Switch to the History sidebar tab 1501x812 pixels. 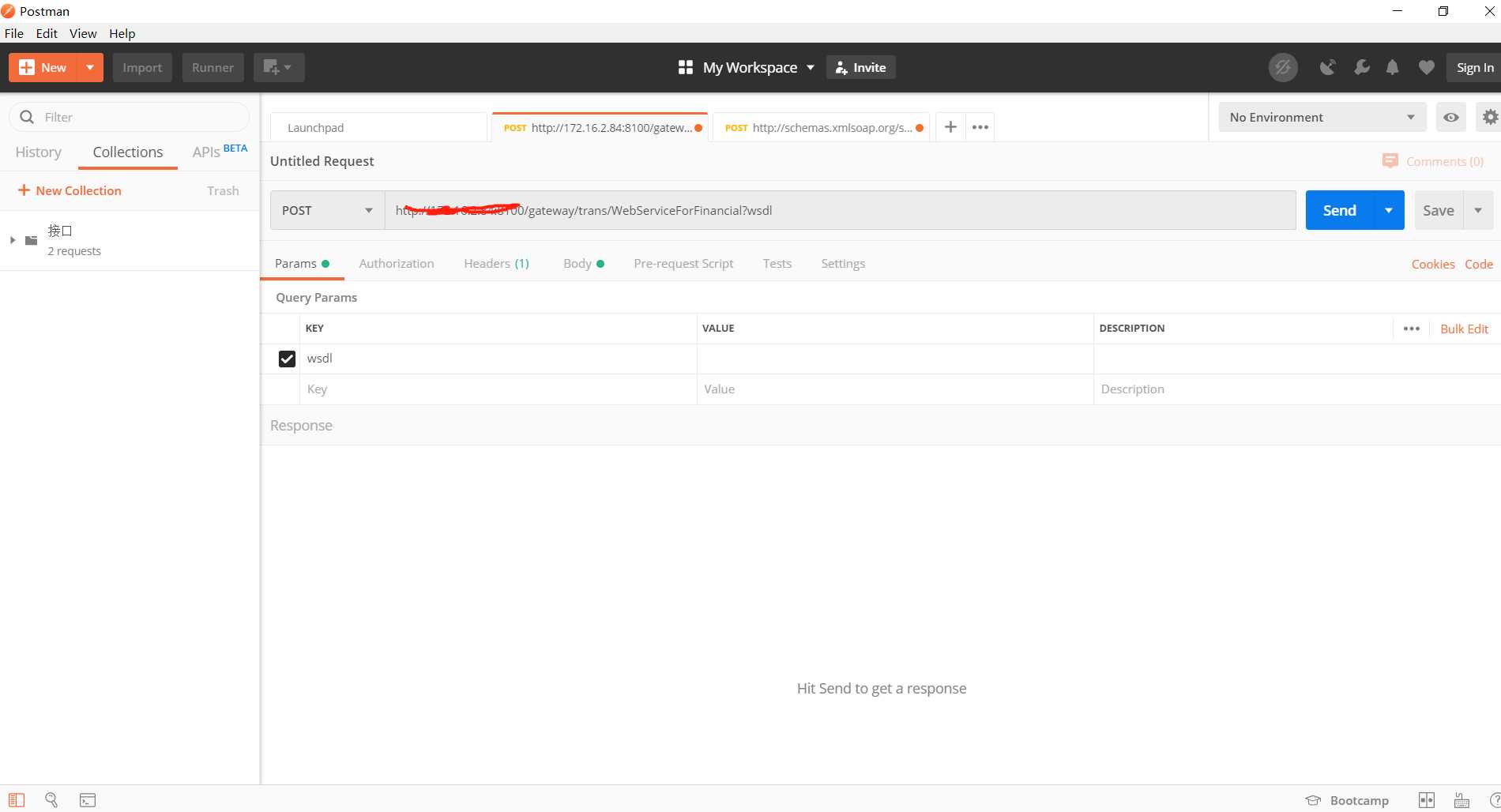tap(39, 152)
